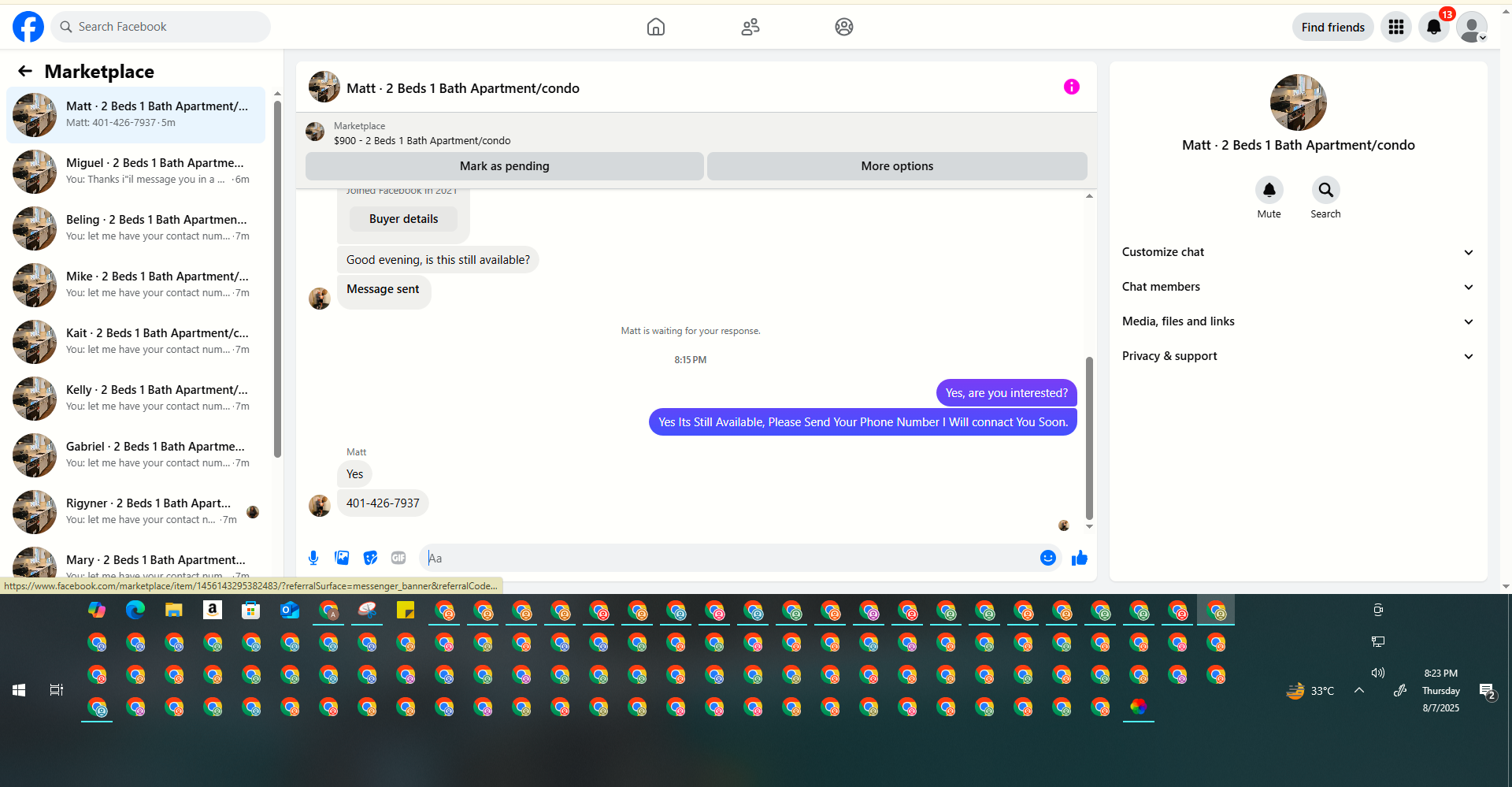Screen dimensions: 1512x787
Task: Attach a file with the photo icon
Action: coord(342,558)
